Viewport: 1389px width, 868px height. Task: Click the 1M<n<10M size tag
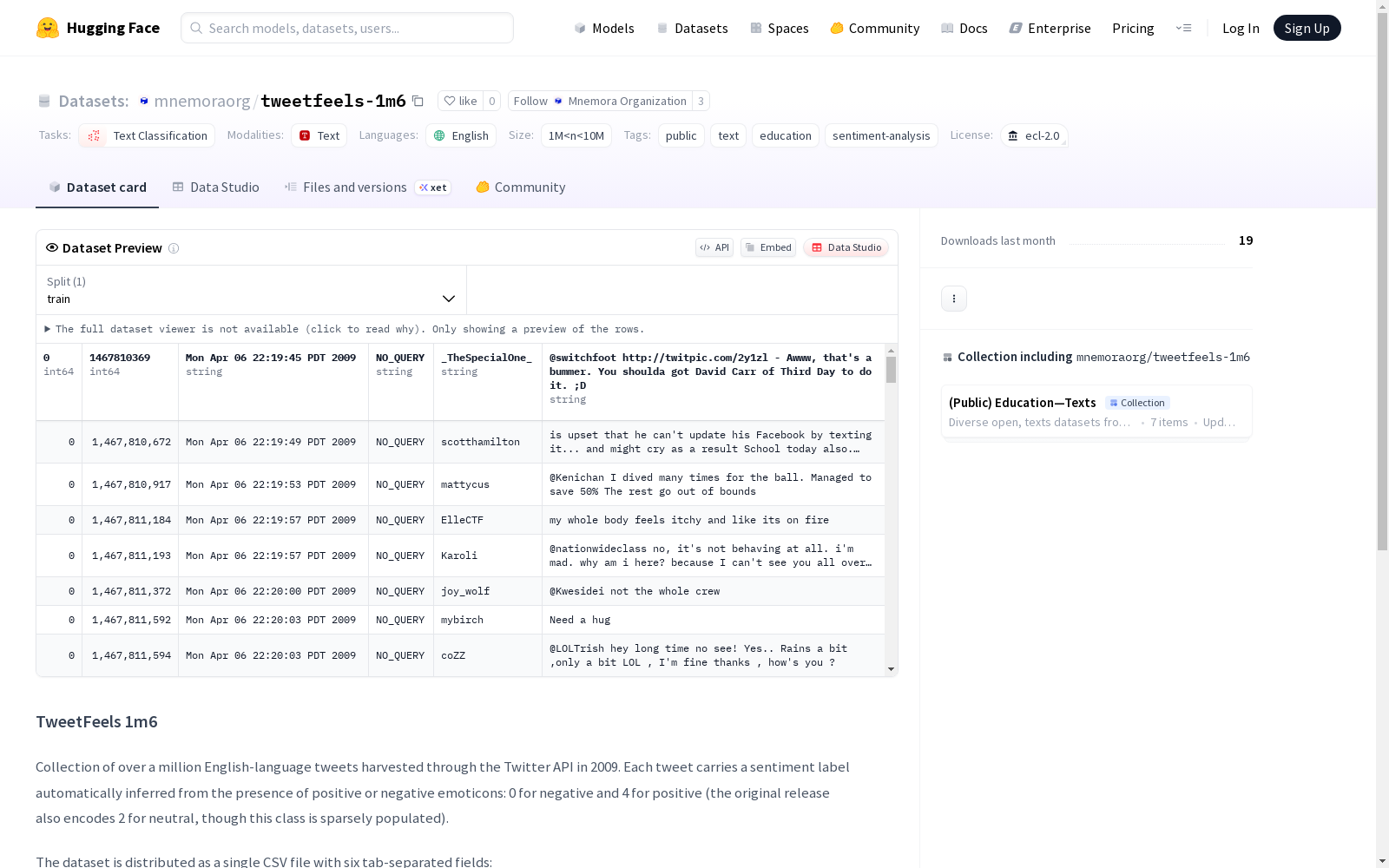point(576,135)
